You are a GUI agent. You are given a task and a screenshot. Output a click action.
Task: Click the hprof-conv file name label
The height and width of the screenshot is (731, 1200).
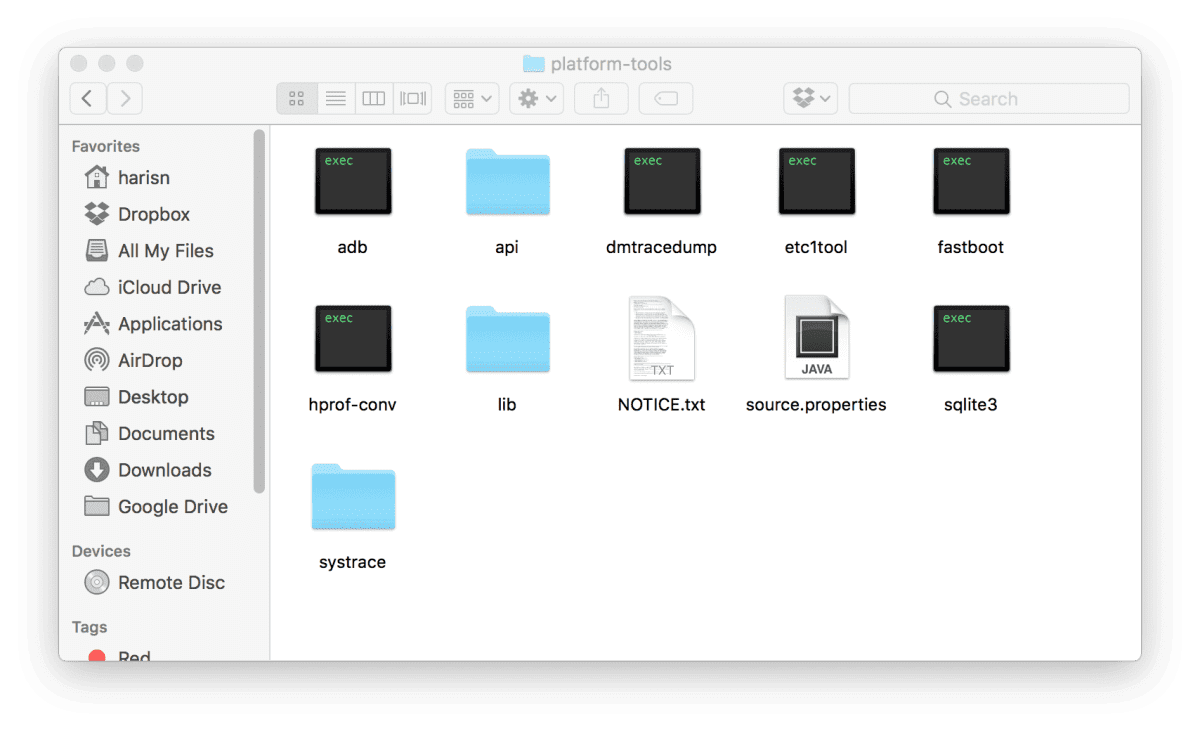[353, 405]
